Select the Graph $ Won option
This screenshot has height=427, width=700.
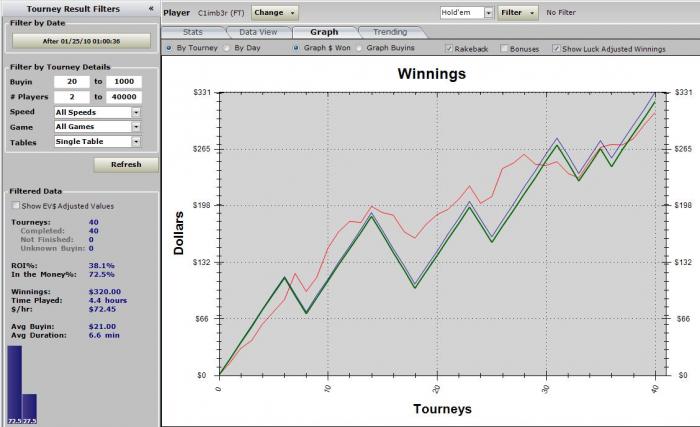click(296, 47)
